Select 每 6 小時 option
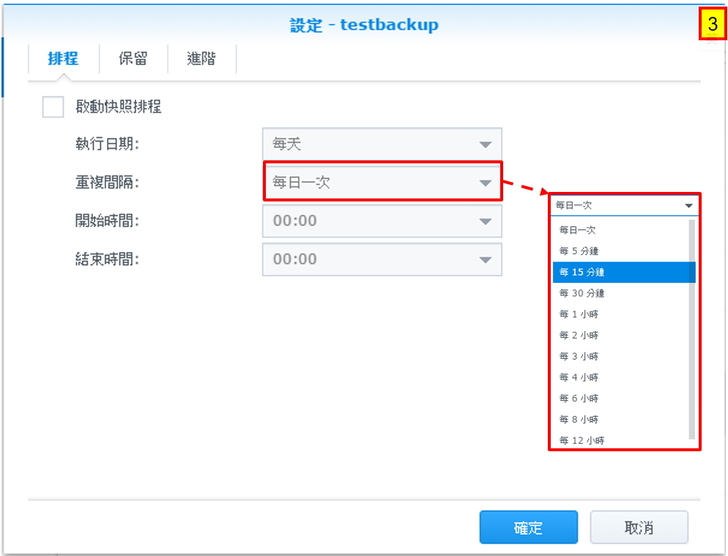 click(621, 398)
